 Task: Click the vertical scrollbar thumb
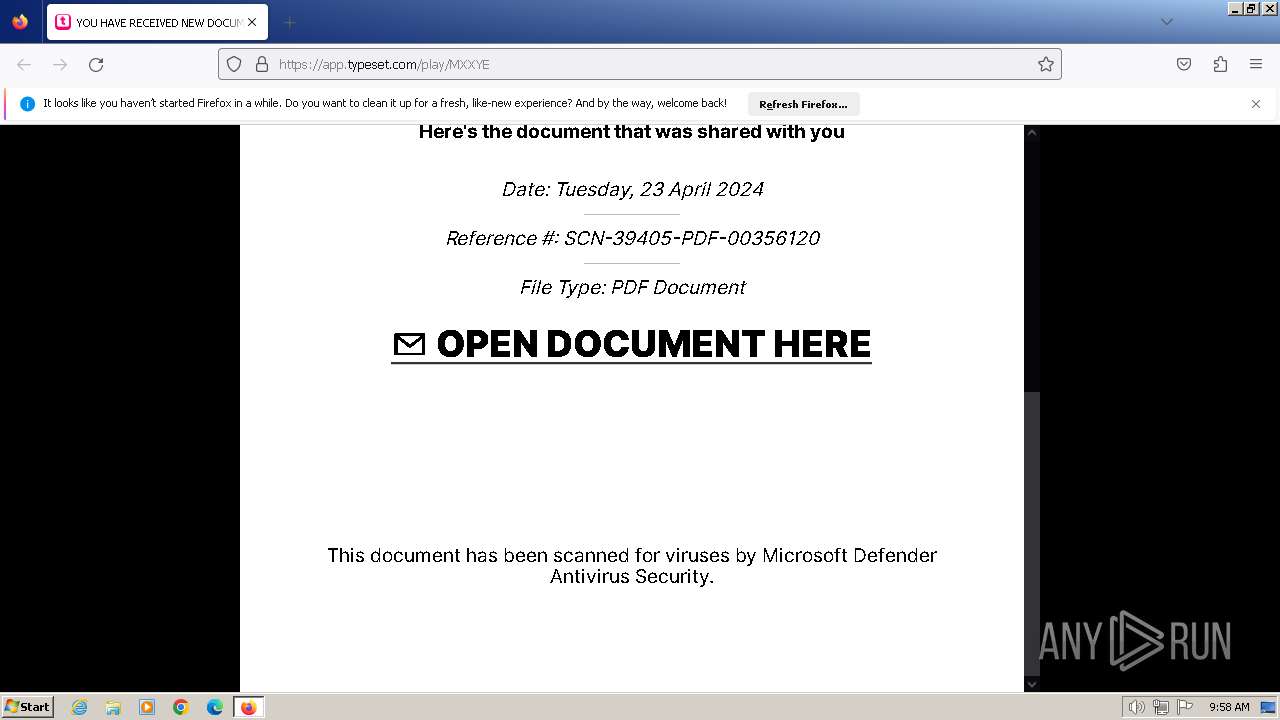pyautogui.click(x=1032, y=534)
